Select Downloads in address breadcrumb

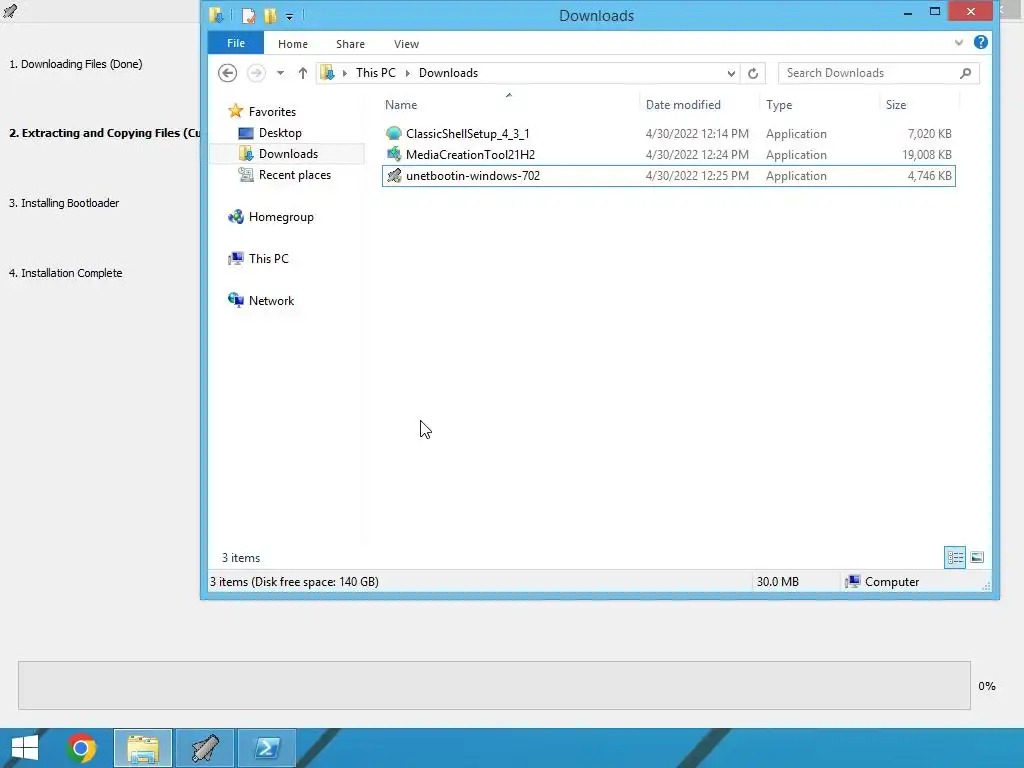point(448,72)
